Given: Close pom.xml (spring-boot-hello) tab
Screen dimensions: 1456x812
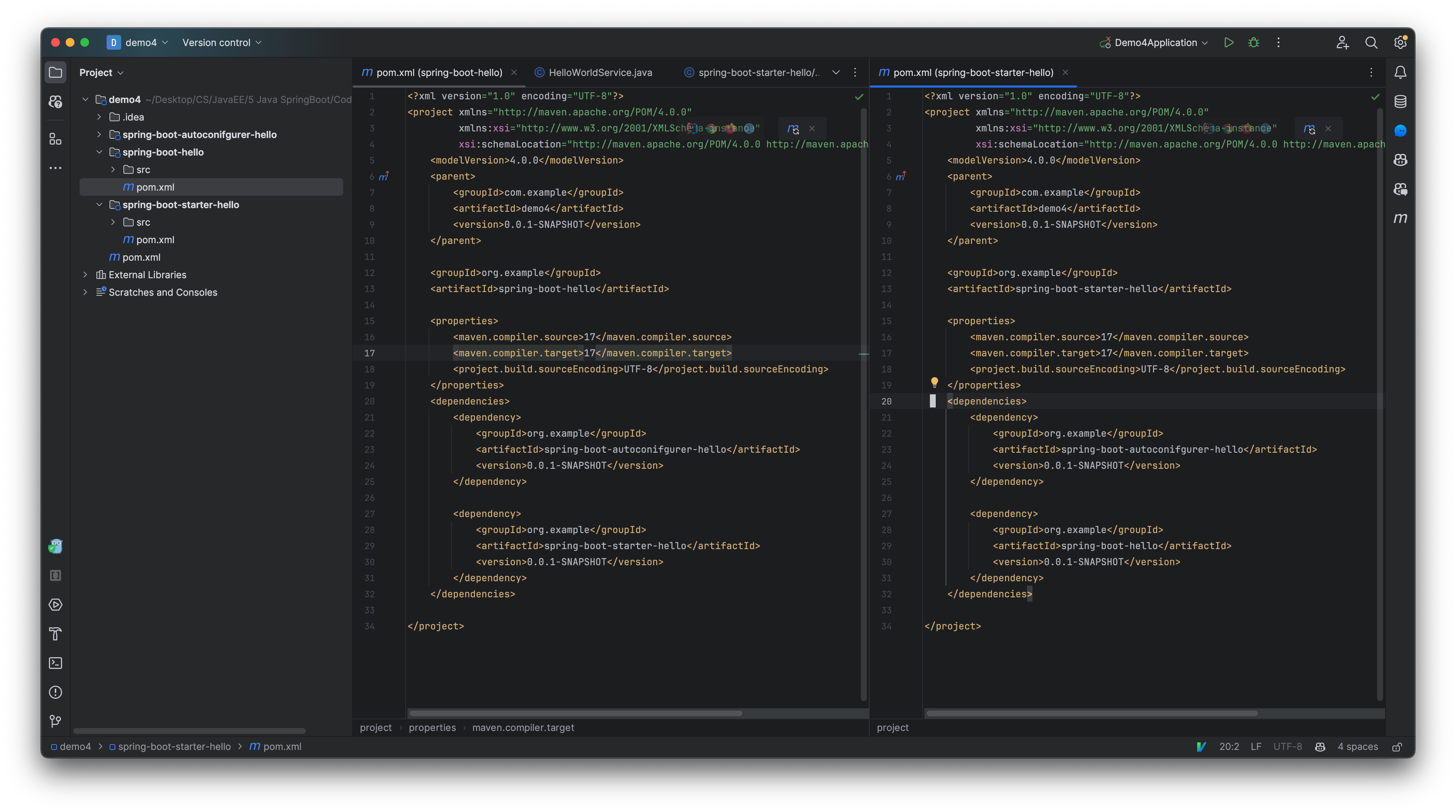Looking at the screenshot, I should (514, 72).
